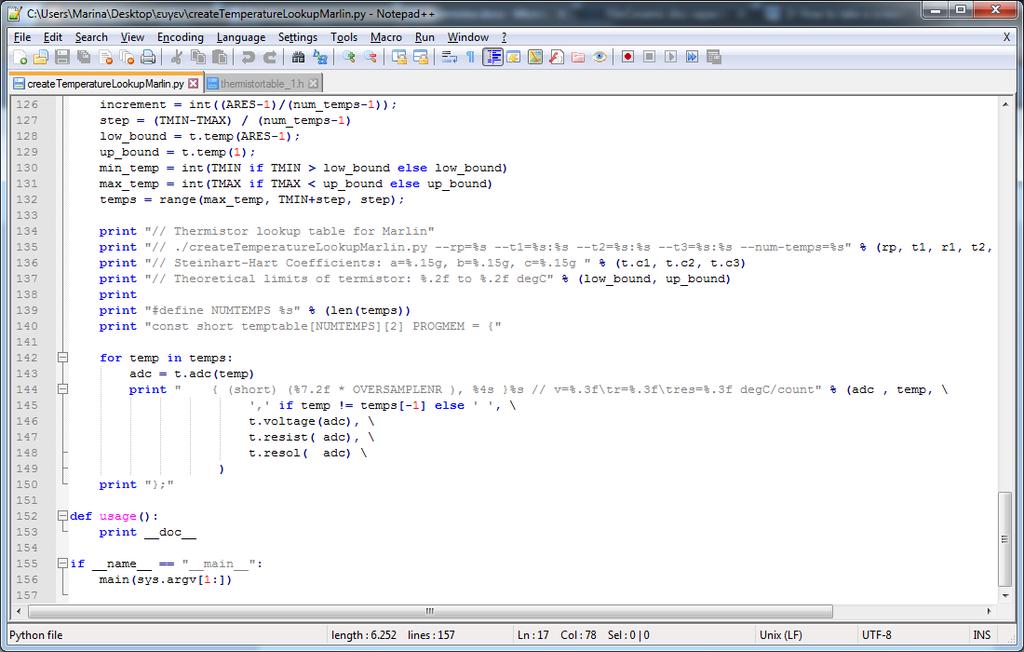Image resolution: width=1024 pixels, height=652 pixels.
Task: Open Folder as Workspace from the toolbar
Action: [578, 57]
